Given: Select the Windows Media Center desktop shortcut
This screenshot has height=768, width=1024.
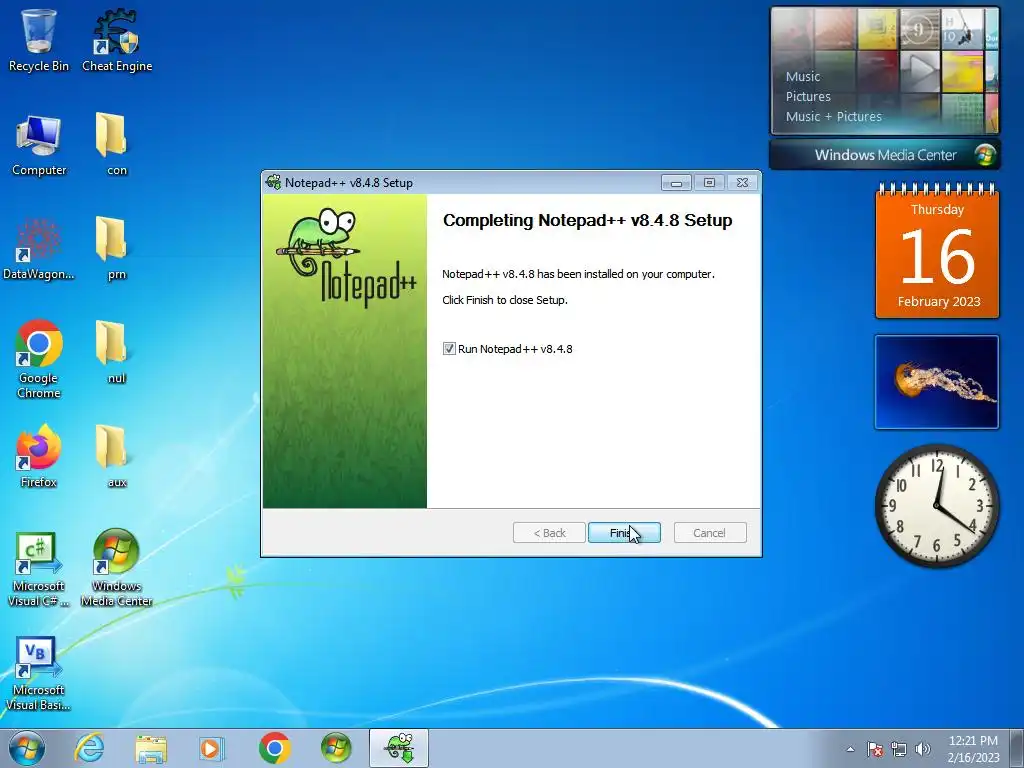Looking at the screenshot, I should pyautogui.click(x=117, y=568).
